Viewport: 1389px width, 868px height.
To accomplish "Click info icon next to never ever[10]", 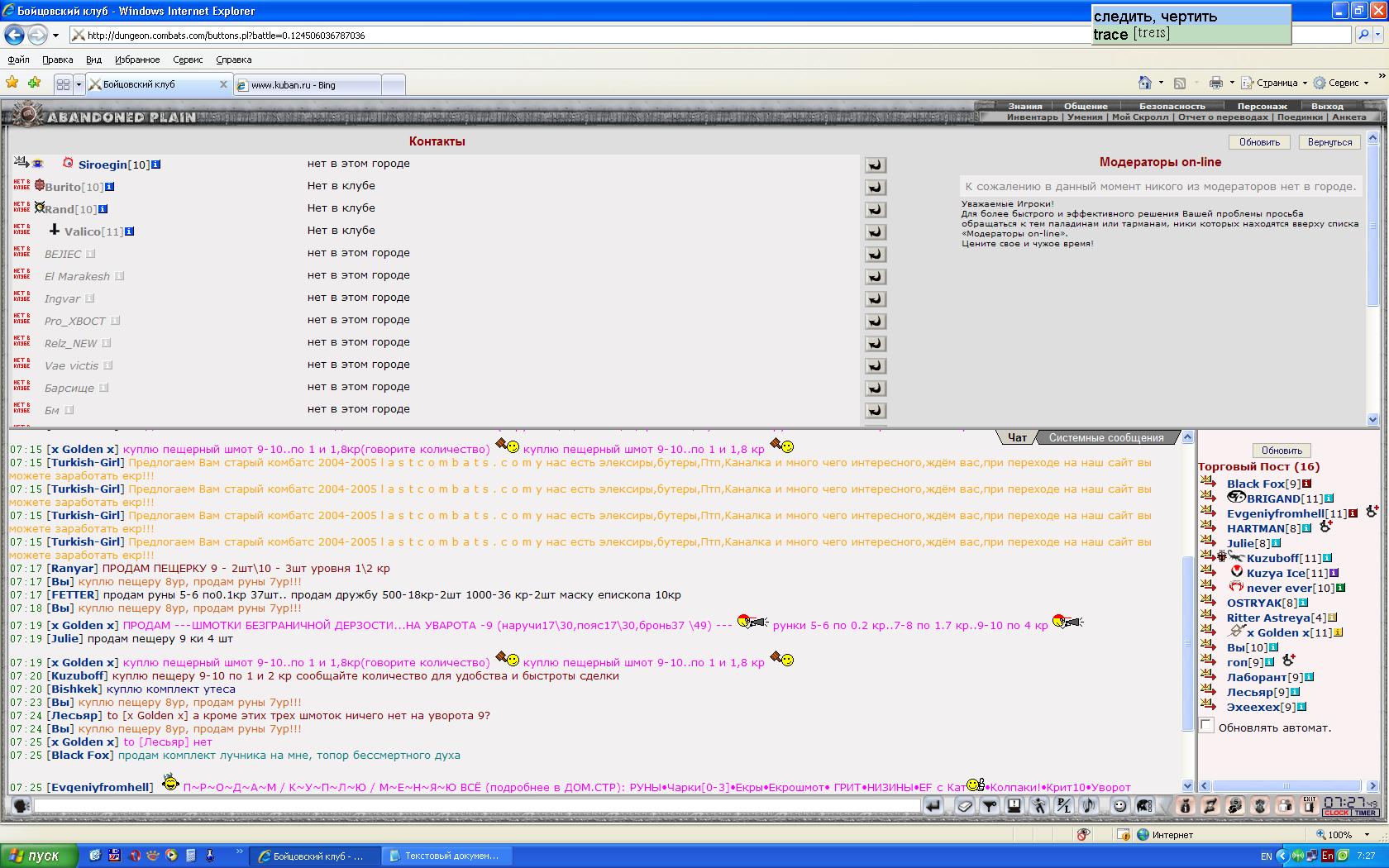I will pyautogui.click(x=1340, y=588).
